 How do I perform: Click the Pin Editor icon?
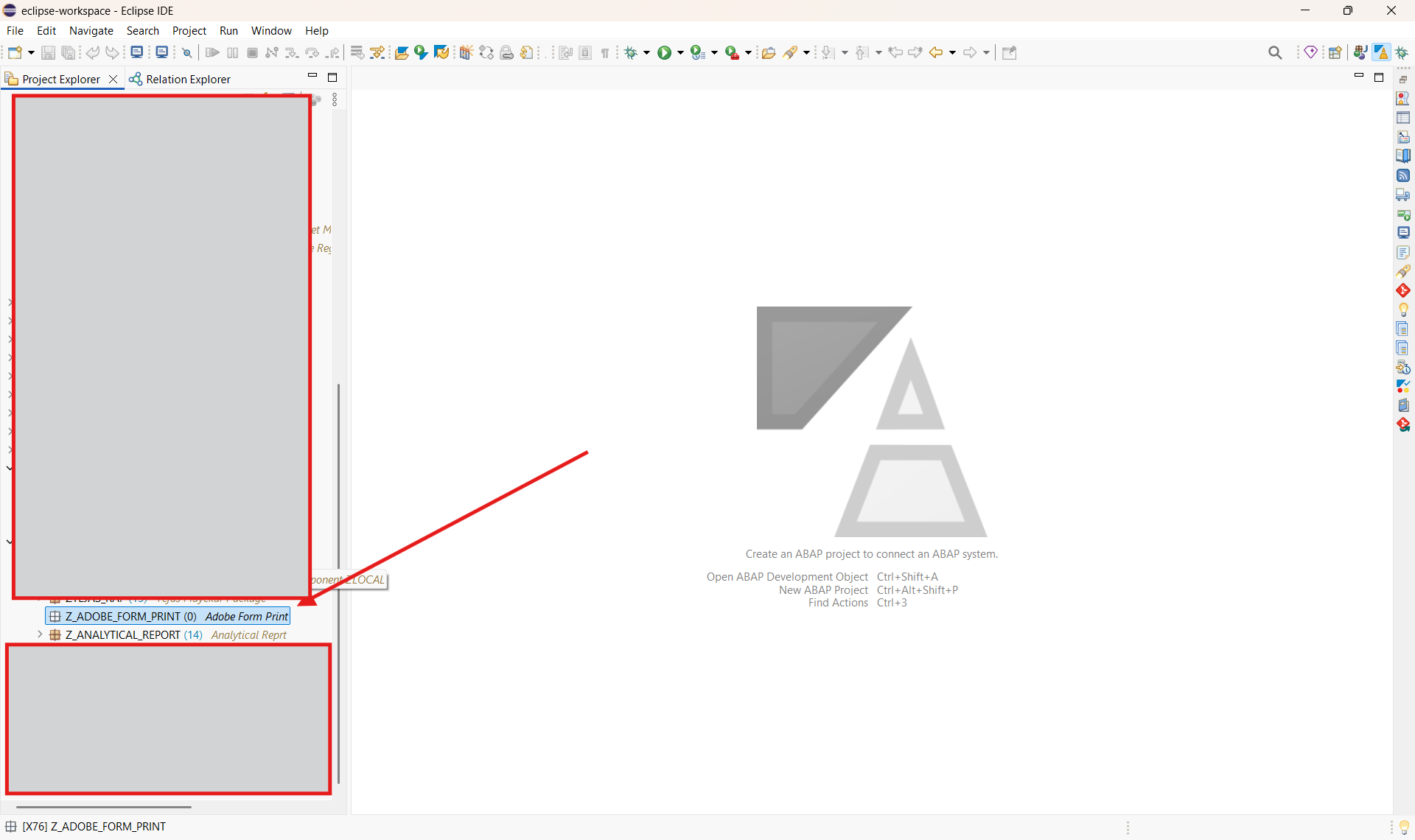[1010, 52]
